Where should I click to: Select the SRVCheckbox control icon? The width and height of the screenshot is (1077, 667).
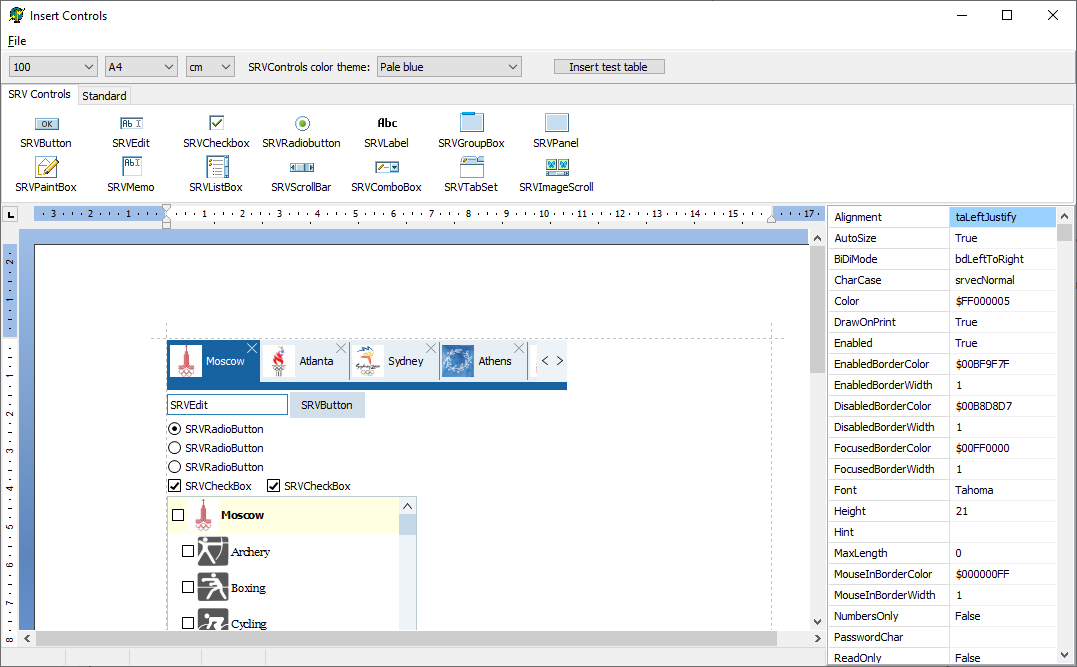coord(216,123)
